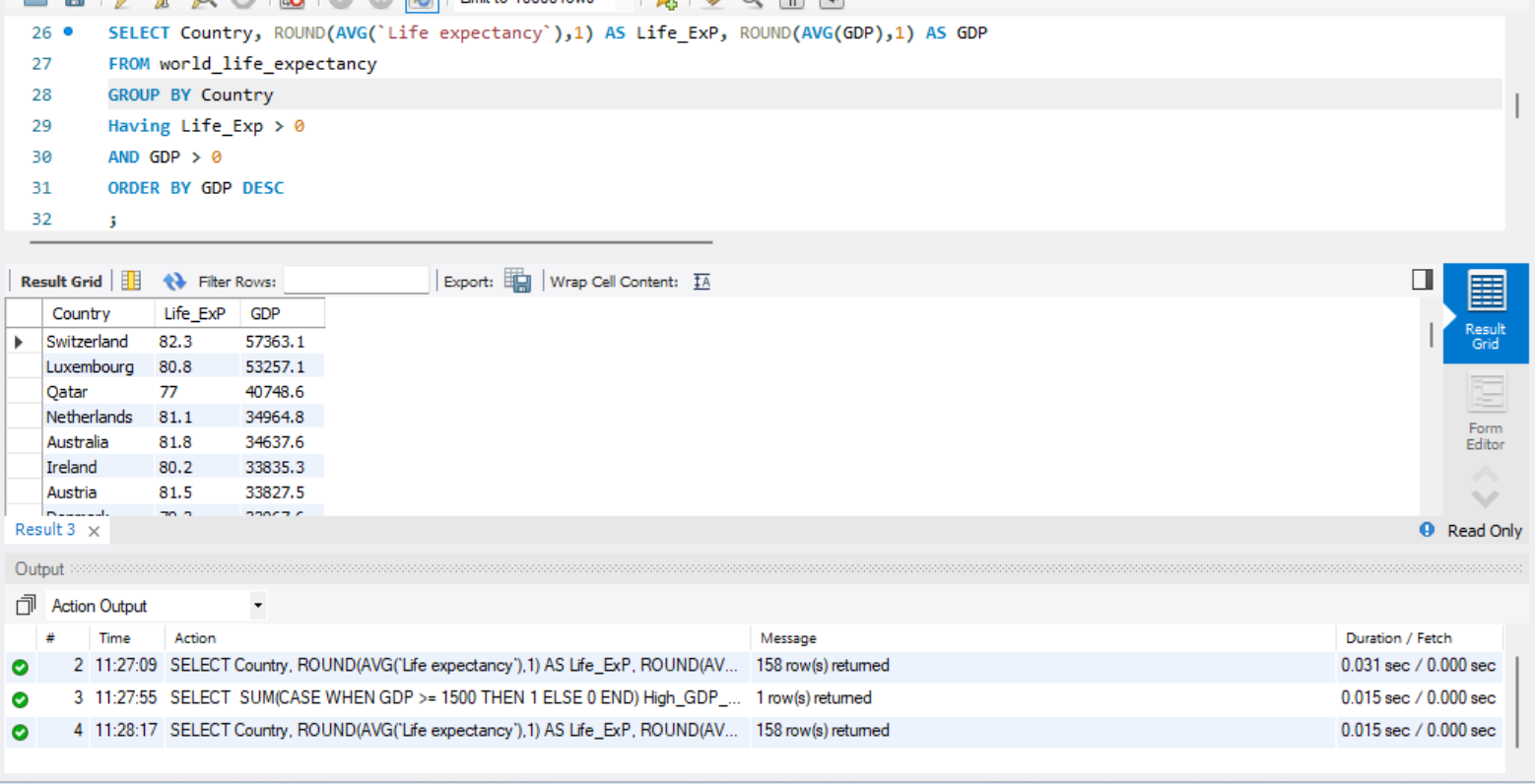Select the Australia cell
The width and height of the screenshot is (1535, 784).
[99, 442]
